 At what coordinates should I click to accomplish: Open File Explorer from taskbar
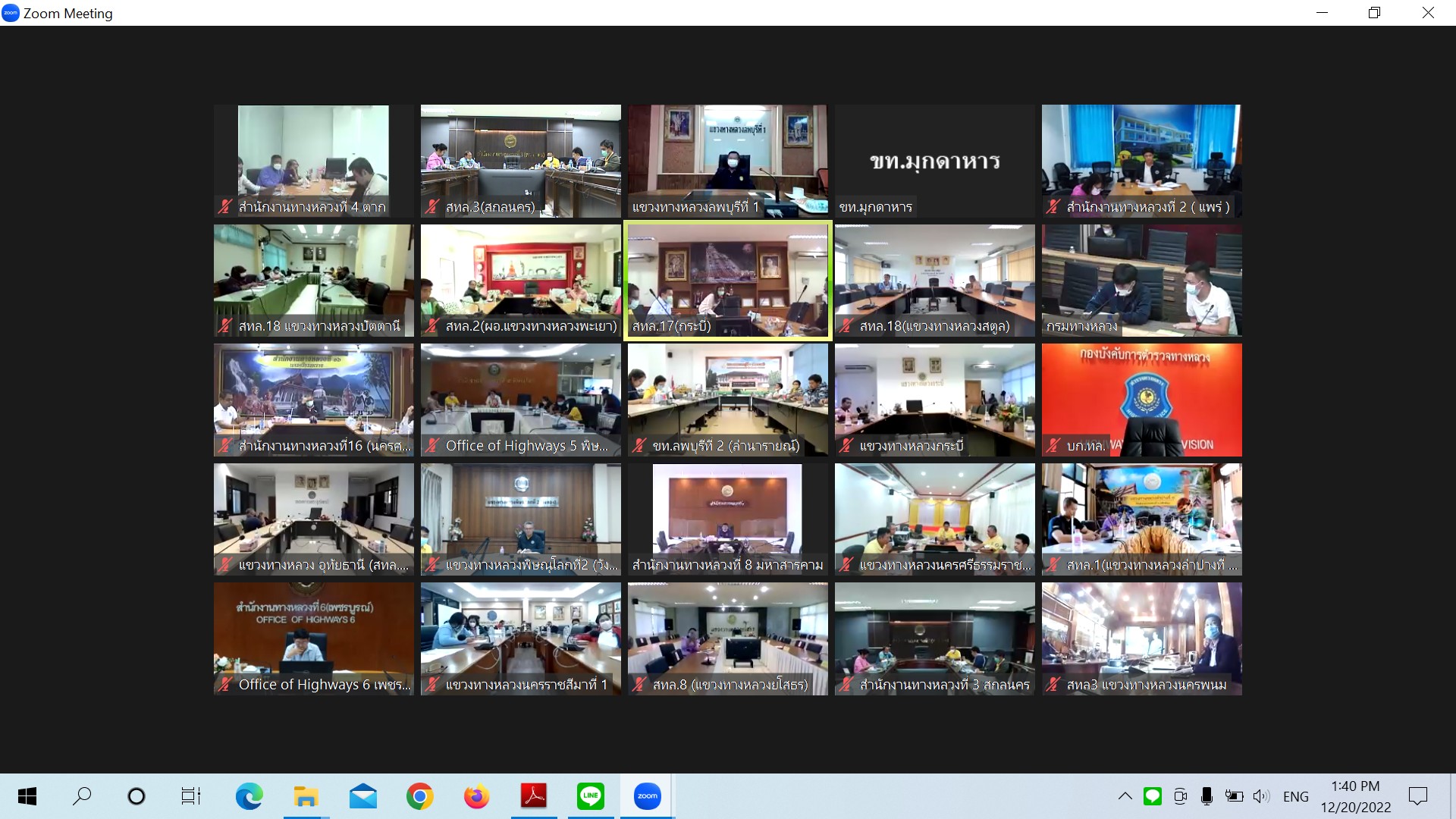coord(306,796)
